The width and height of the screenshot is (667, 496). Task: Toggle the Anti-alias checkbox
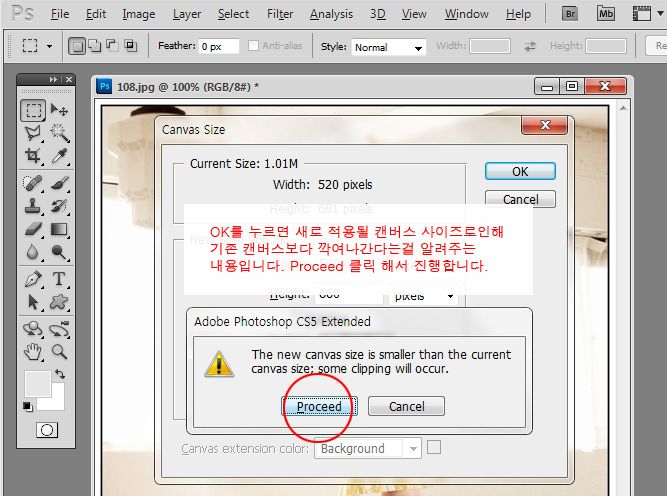click(253, 46)
